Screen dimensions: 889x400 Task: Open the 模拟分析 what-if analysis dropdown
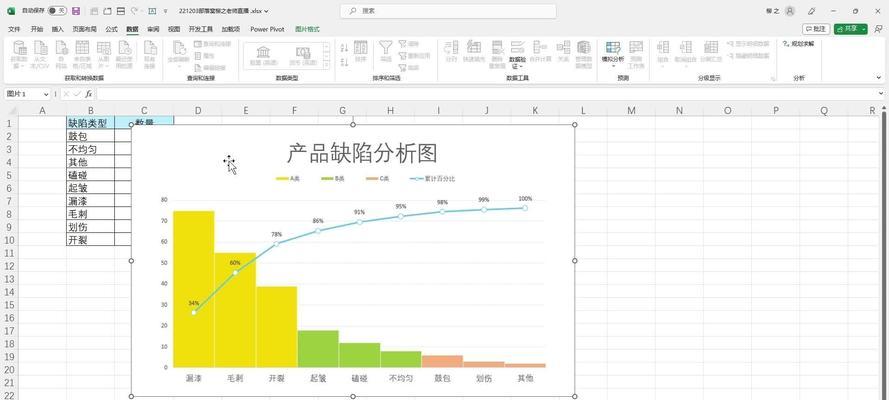[613, 66]
